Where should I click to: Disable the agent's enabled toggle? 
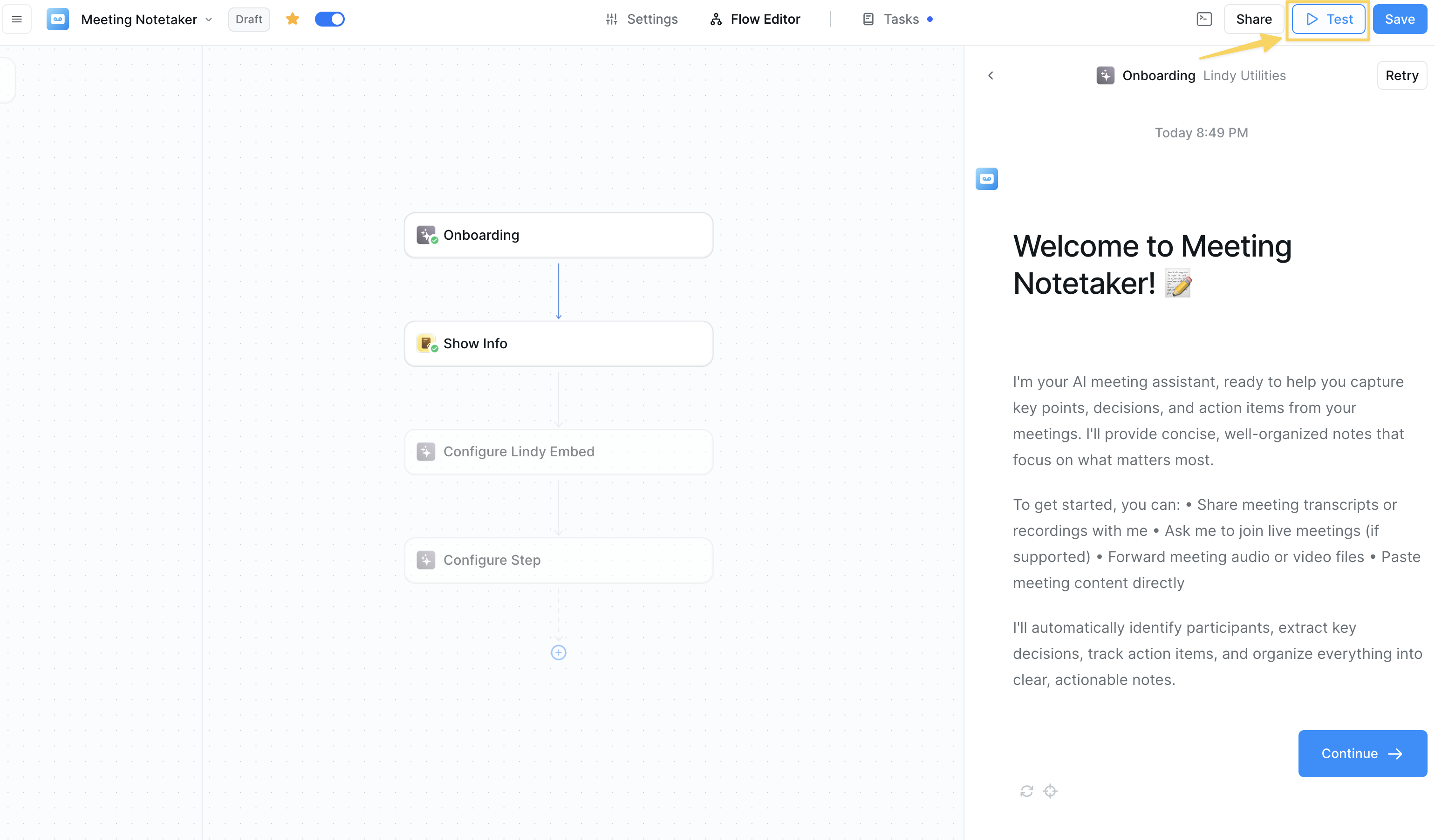pos(330,20)
